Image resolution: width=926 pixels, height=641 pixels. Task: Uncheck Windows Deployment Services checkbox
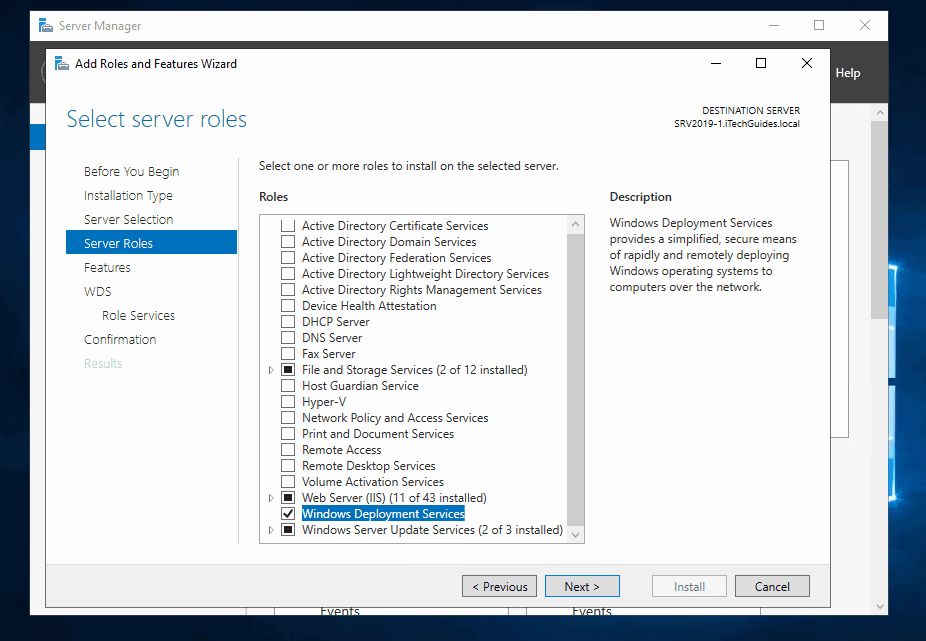point(288,514)
